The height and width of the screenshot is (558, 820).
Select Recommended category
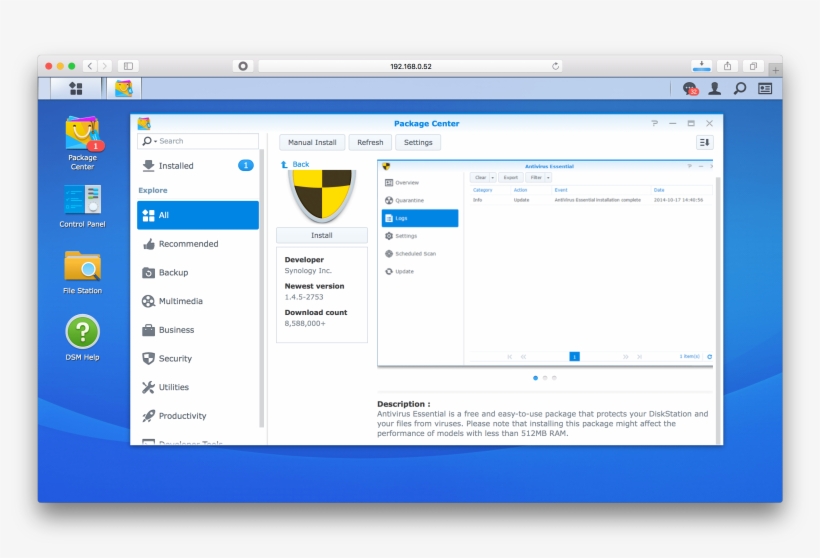point(198,244)
